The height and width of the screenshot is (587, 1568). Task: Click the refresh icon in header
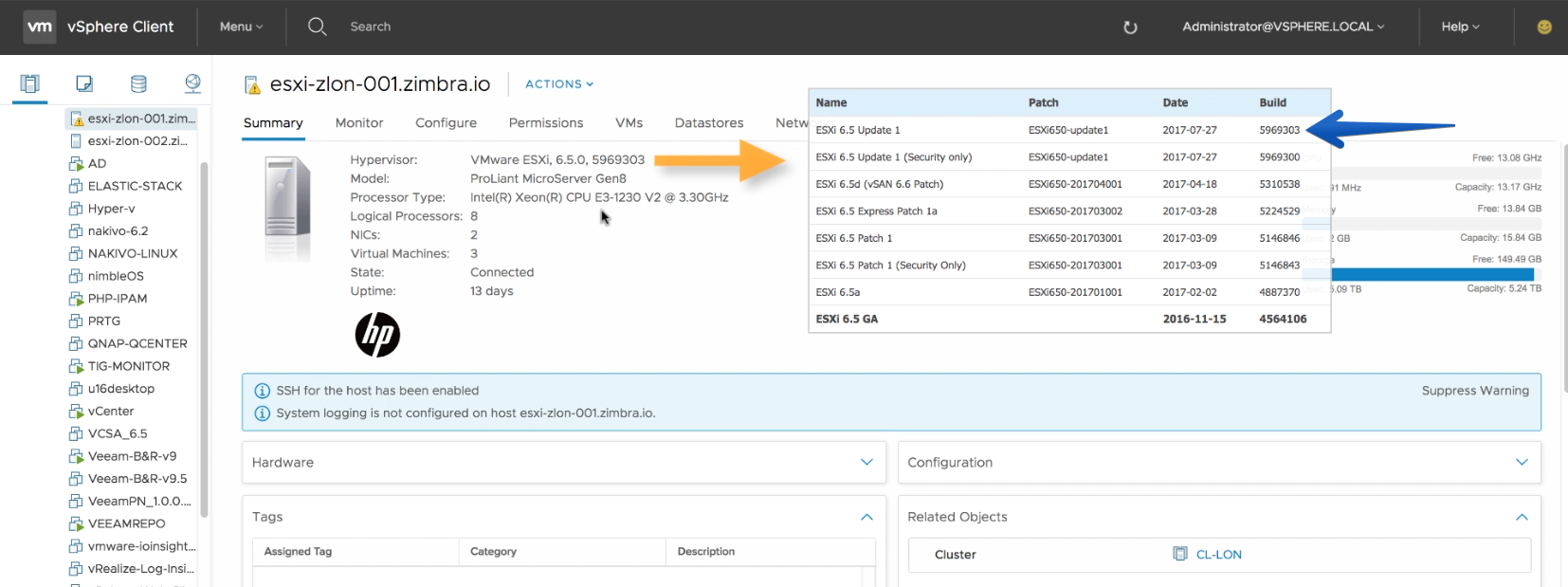(x=1130, y=28)
